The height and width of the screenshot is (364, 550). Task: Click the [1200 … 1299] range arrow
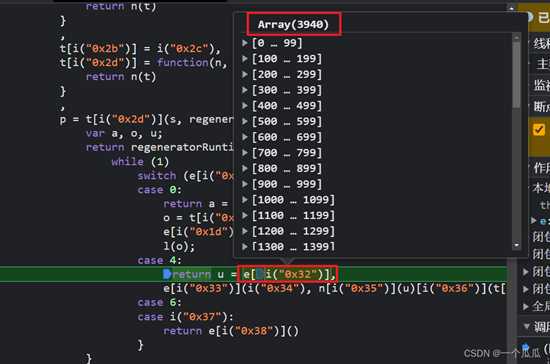point(245,231)
